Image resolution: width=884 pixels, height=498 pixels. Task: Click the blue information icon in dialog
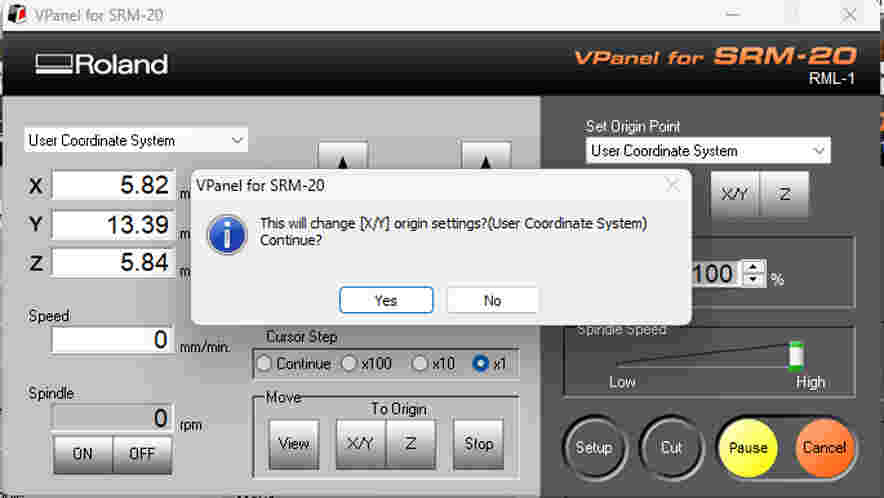point(227,235)
